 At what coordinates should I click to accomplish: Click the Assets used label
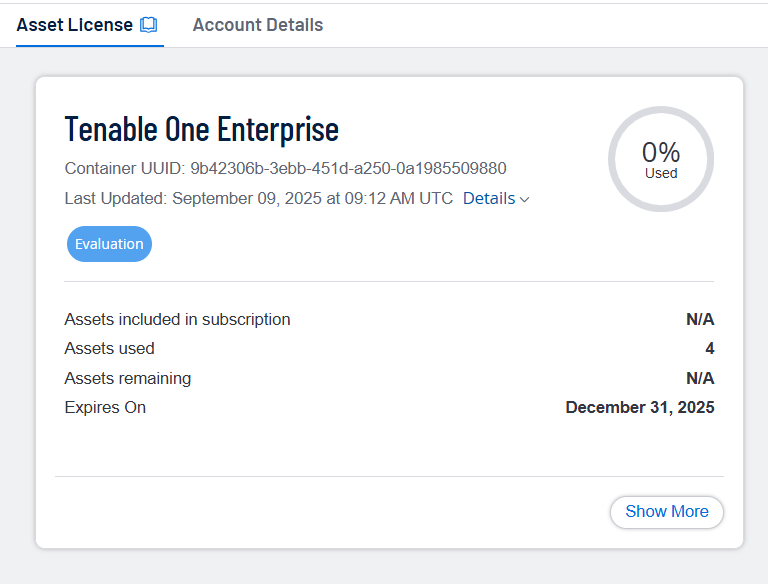click(109, 349)
